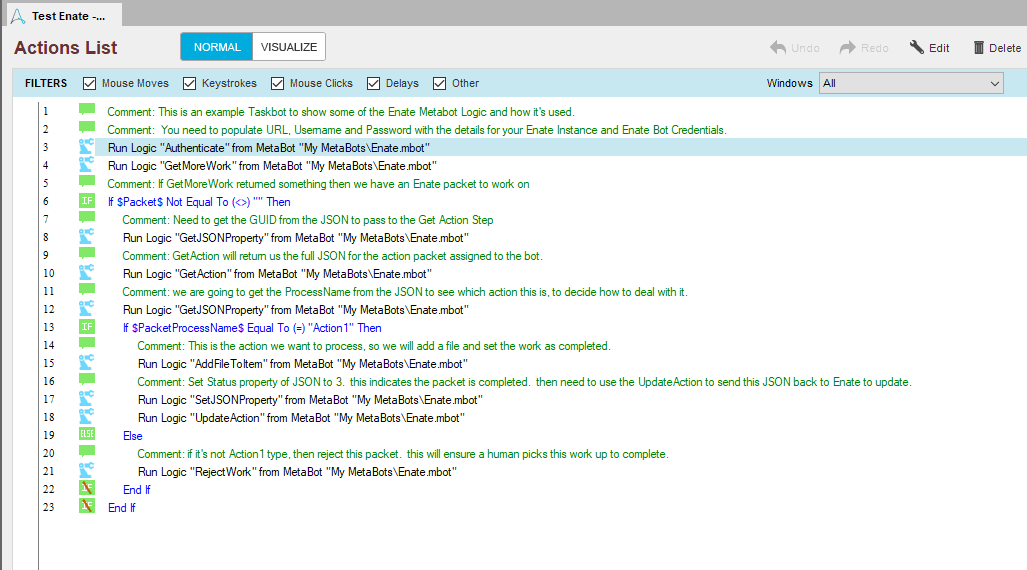
Task: Click the End If icon on line 22
Action: (x=87, y=488)
